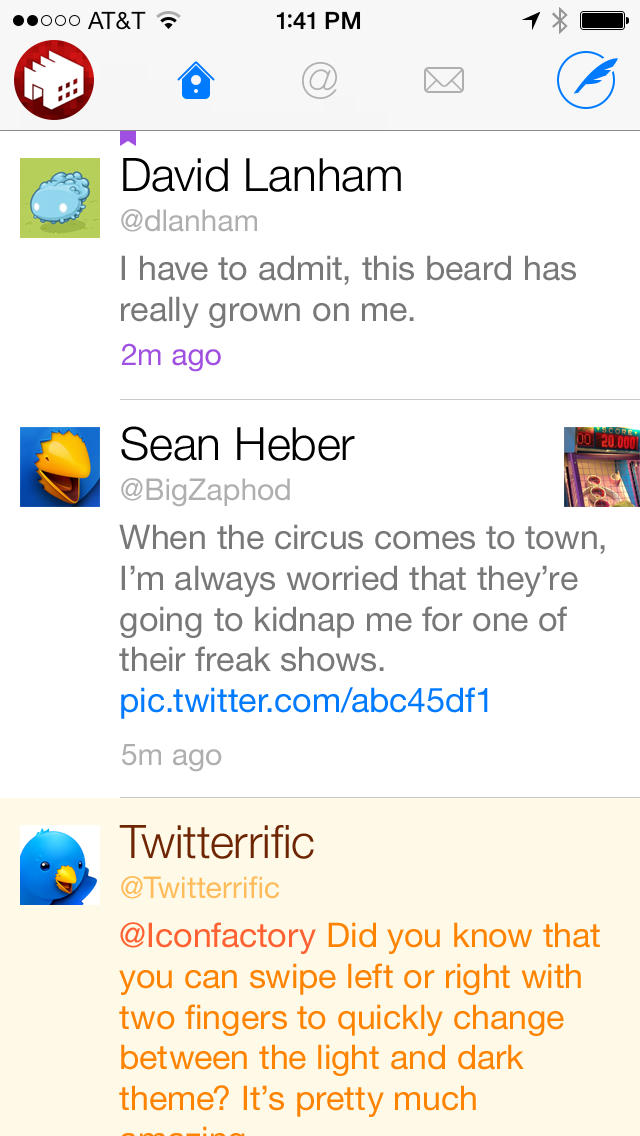
Task: Open David Lanham's profile avatar
Action: click(x=60, y=198)
